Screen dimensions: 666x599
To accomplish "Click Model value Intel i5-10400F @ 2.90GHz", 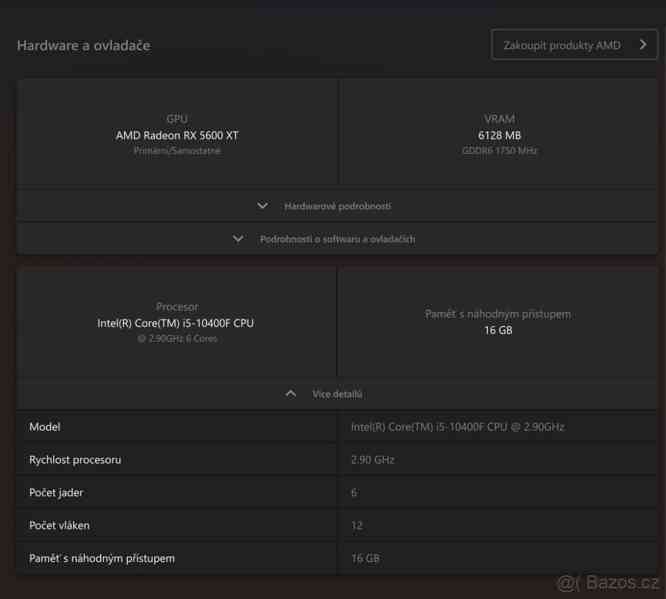I will tap(457, 427).
